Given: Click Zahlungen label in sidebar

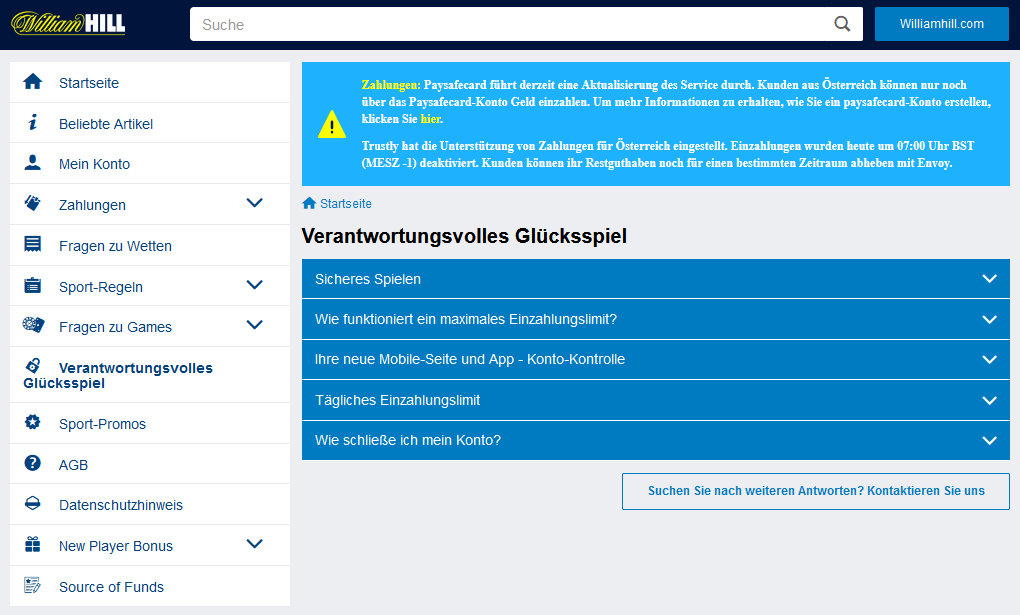Looking at the screenshot, I should 92,205.
